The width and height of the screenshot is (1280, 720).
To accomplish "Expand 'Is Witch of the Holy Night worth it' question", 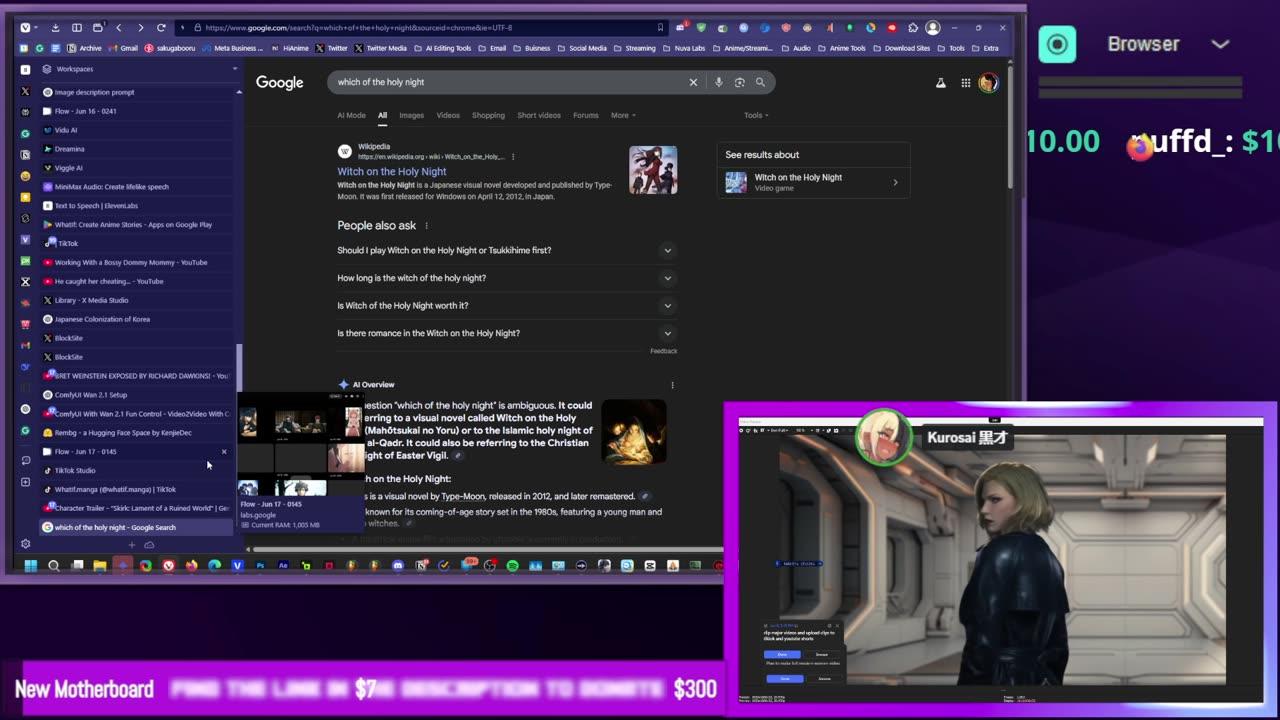I will (507, 305).
